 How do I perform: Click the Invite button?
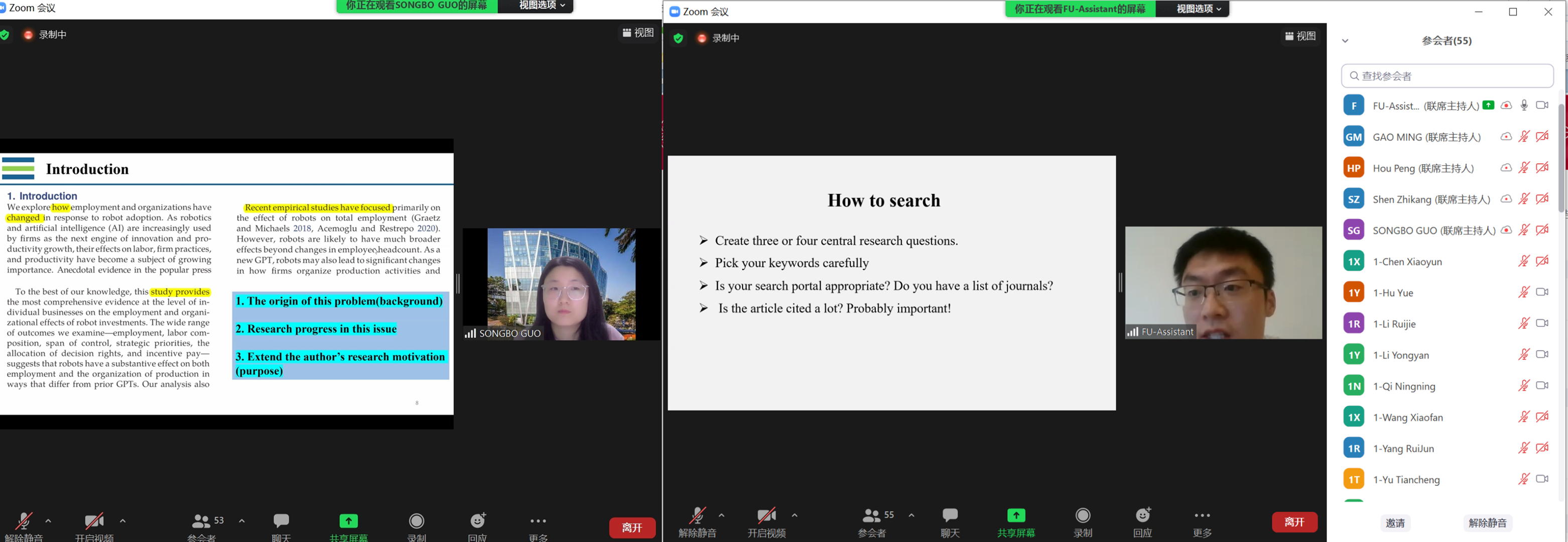tap(1395, 522)
